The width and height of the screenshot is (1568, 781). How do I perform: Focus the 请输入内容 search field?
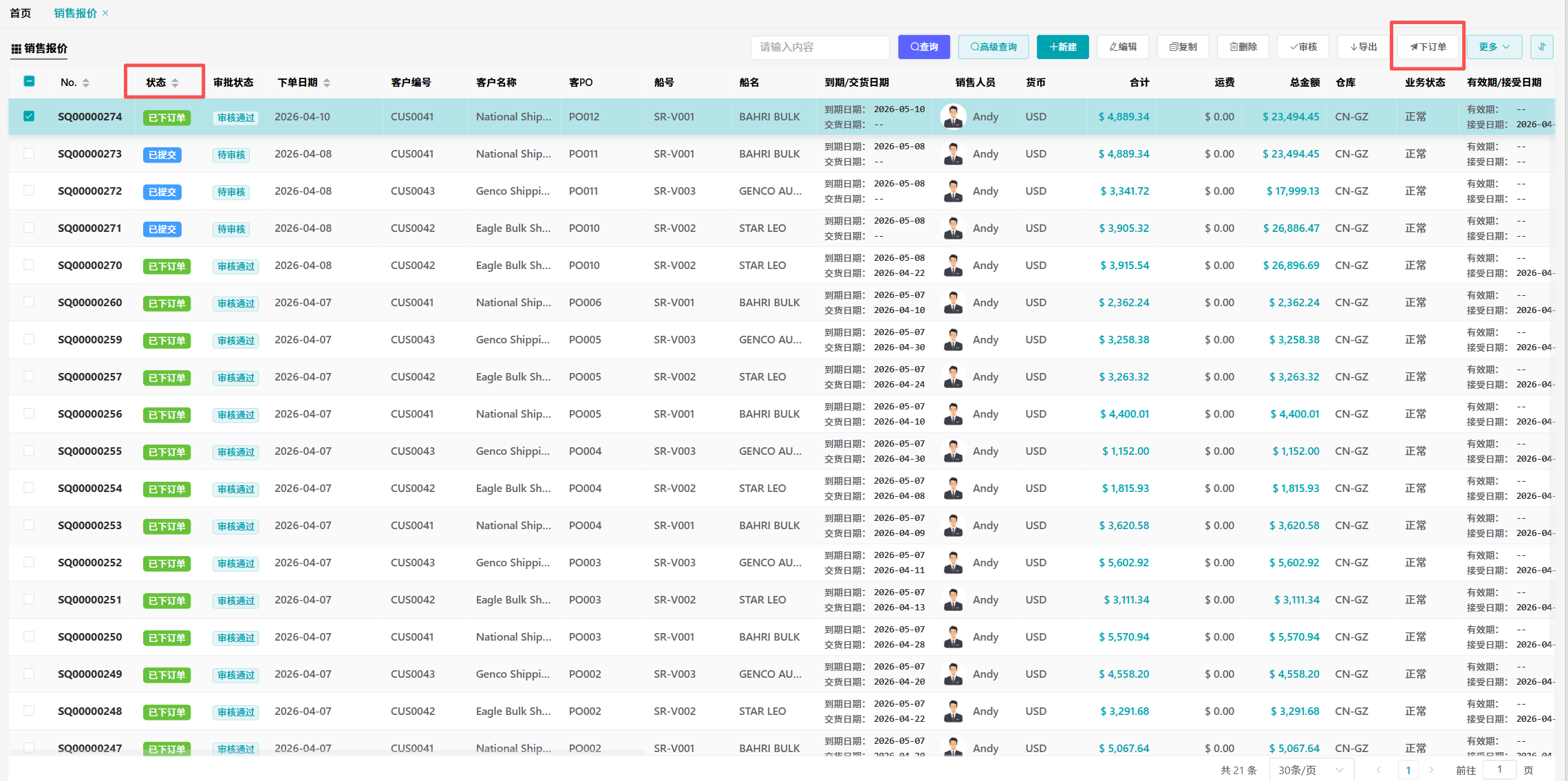[x=819, y=47]
